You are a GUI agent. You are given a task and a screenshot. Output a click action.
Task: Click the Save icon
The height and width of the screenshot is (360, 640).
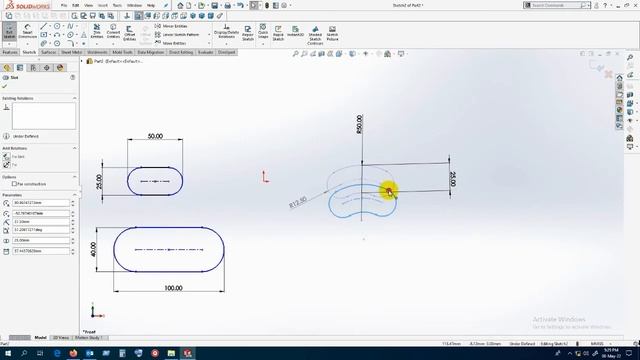214,6
